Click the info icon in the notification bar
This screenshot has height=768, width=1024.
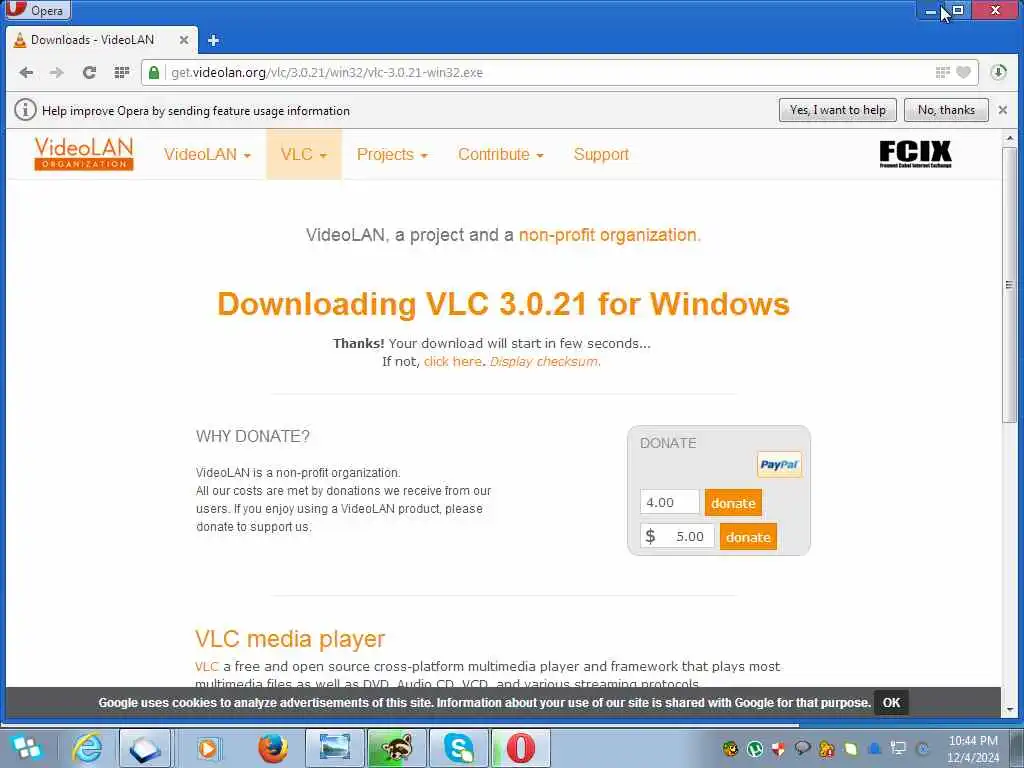(25, 110)
